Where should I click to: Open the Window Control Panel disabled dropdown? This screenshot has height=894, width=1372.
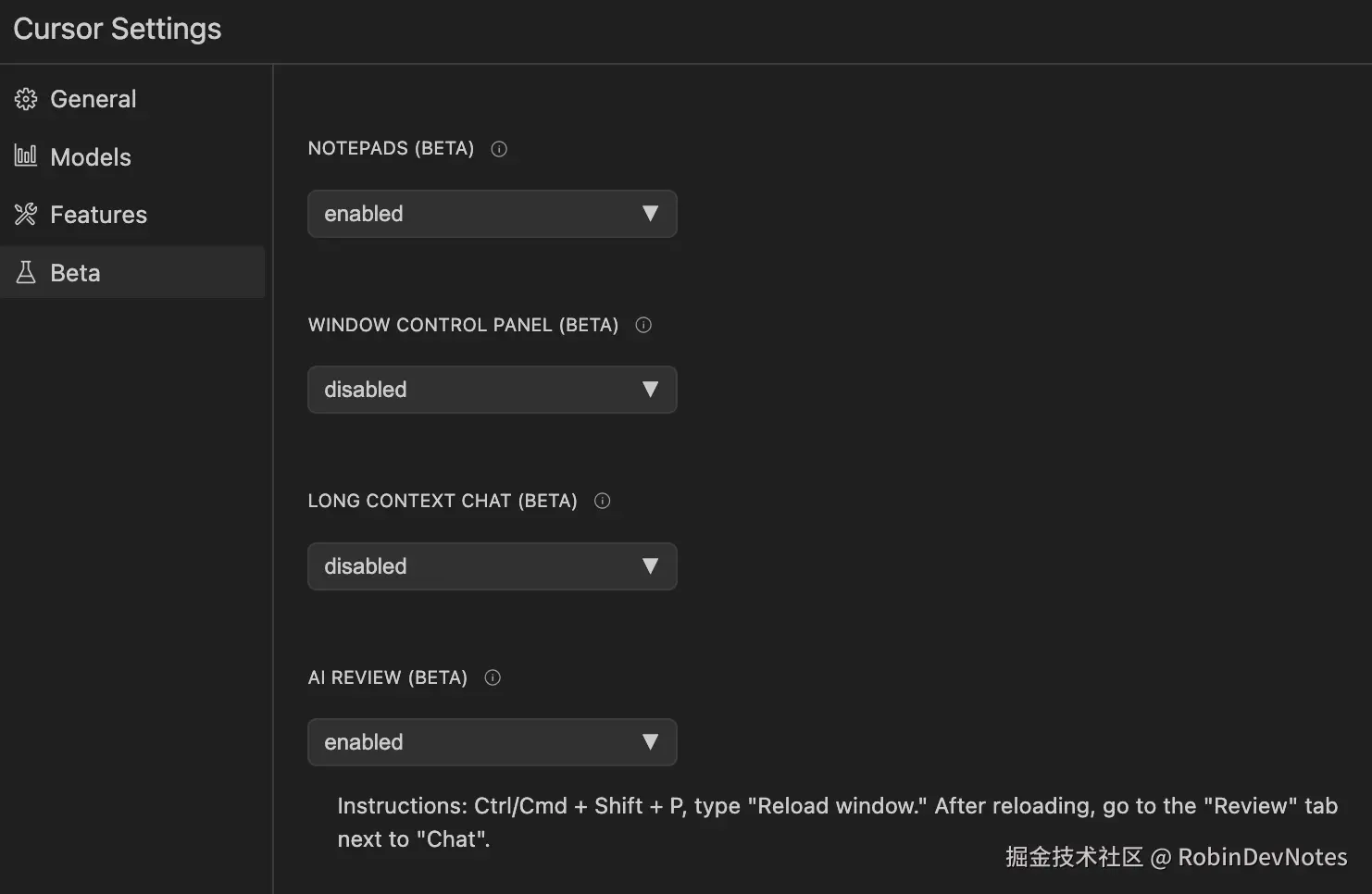pos(492,390)
